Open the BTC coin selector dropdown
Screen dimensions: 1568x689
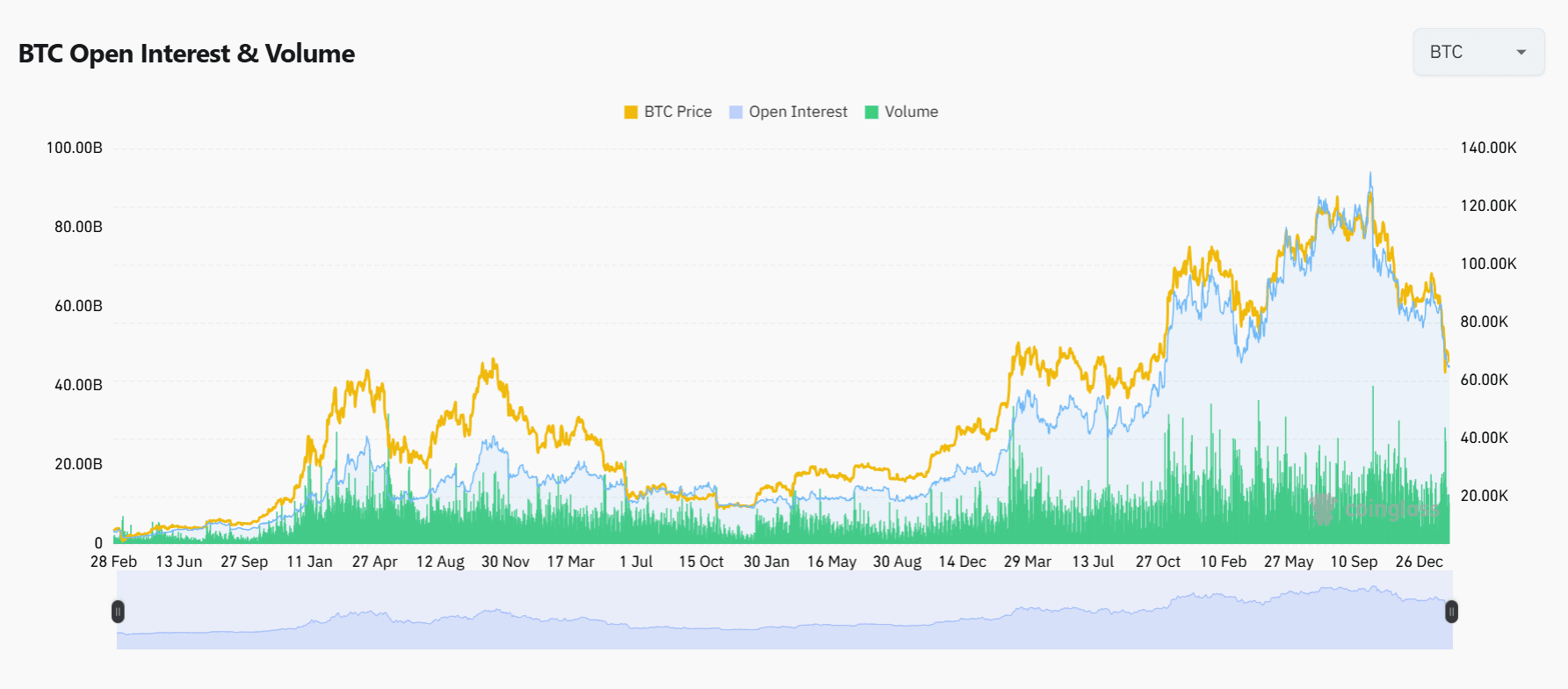click(x=1478, y=52)
